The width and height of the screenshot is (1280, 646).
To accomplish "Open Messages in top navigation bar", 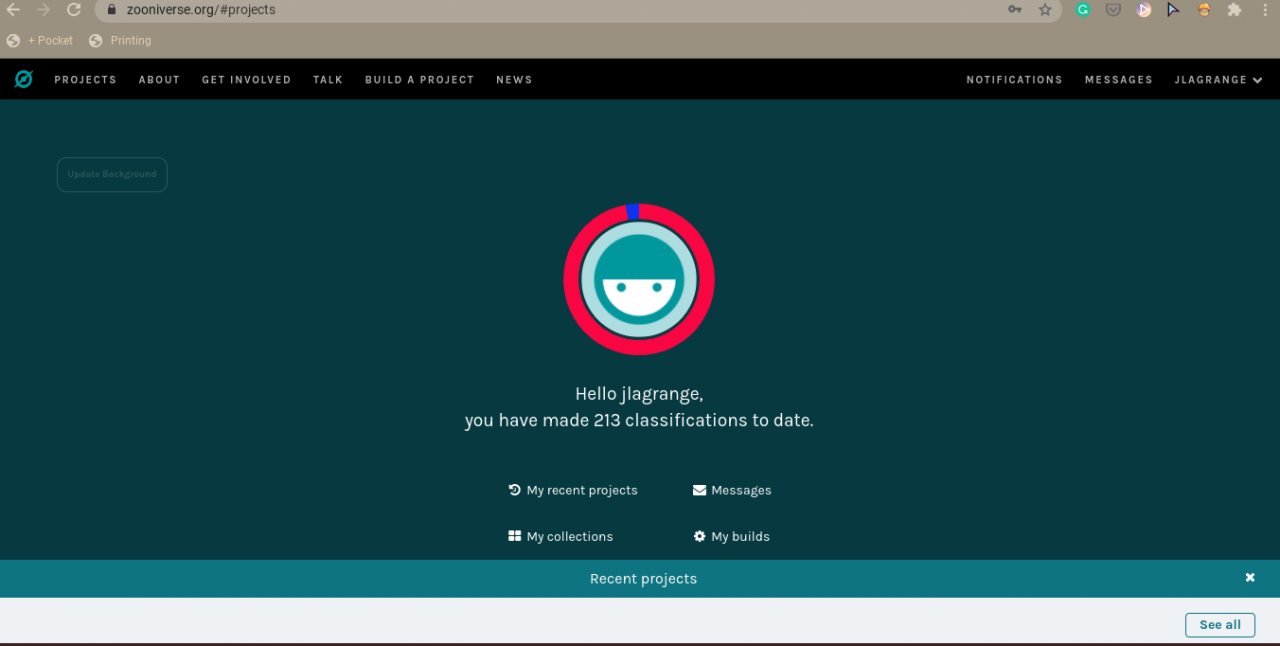I will point(1118,80).
